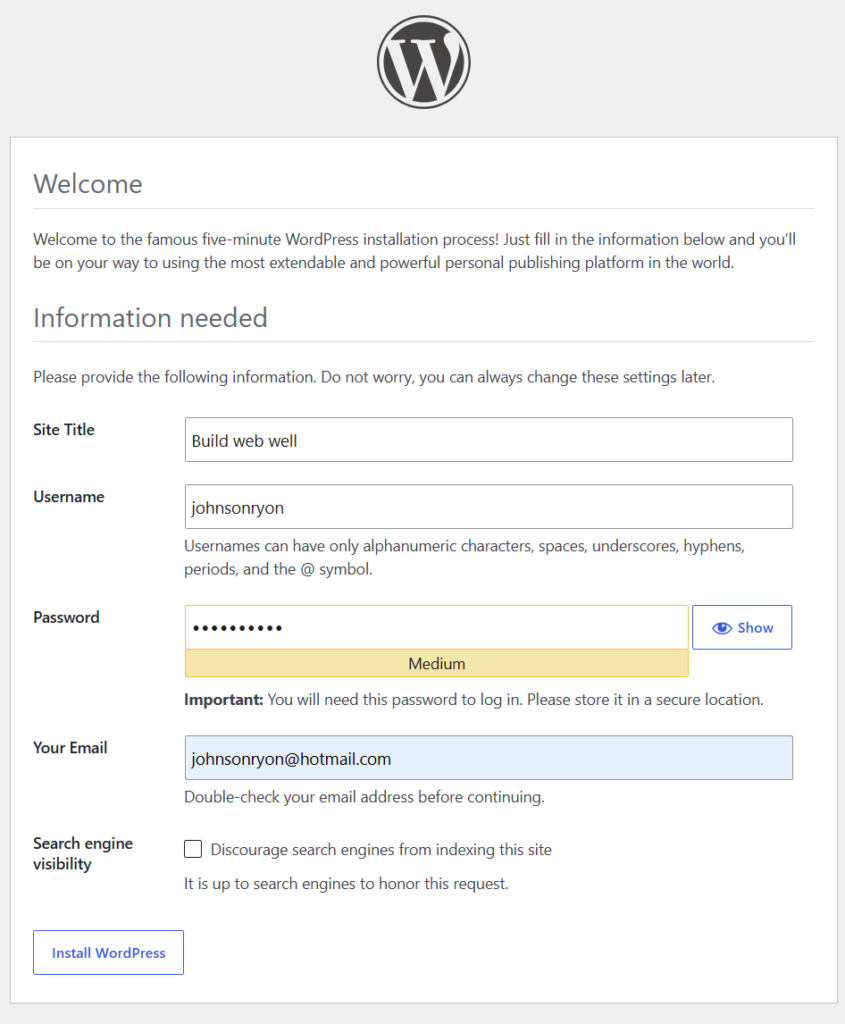This screenshot has height=1024, width=845.
Task: Click the 'Please provide the following information' line
Action: [374, 377]
